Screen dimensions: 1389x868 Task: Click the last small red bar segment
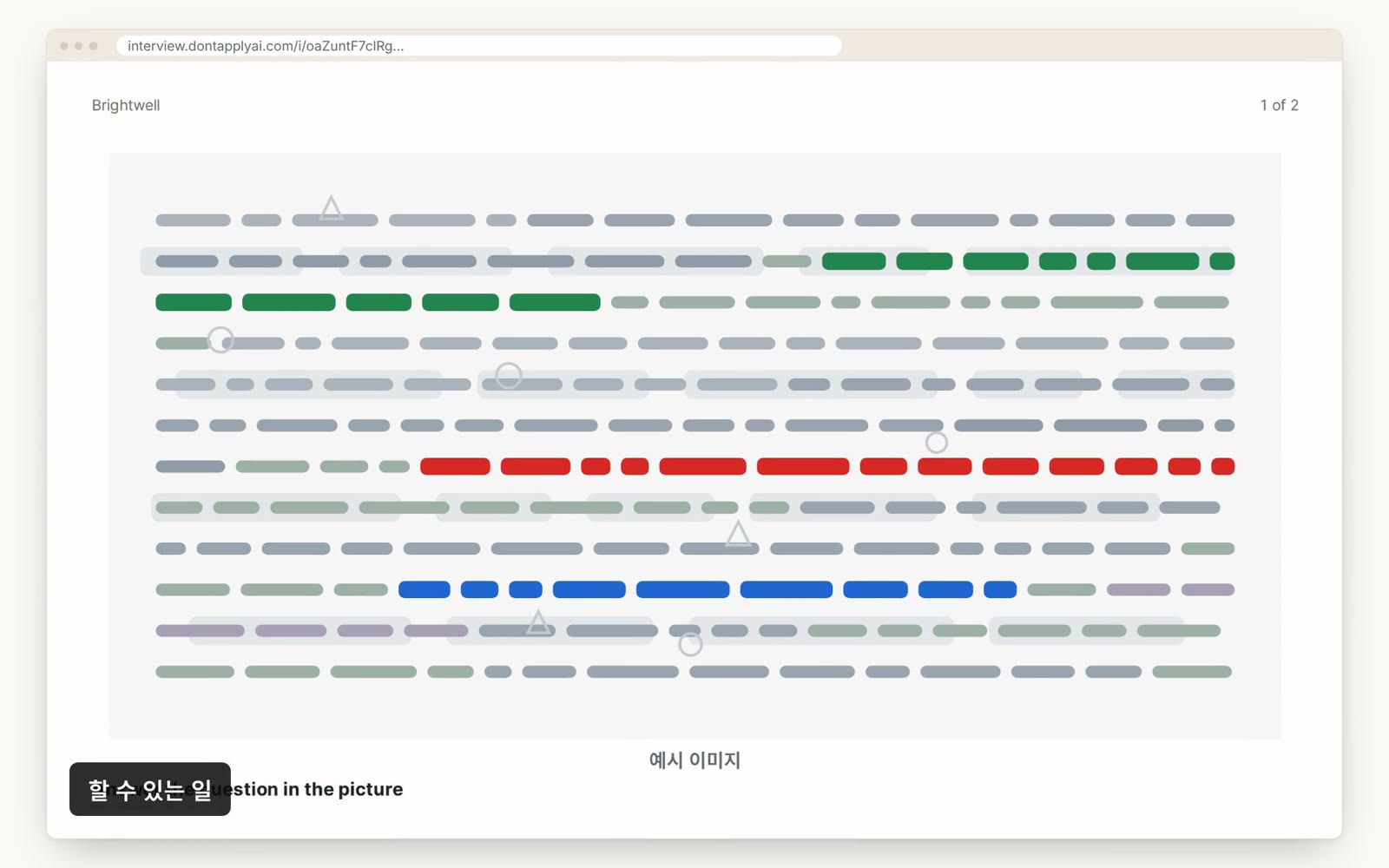point(1222,466)
